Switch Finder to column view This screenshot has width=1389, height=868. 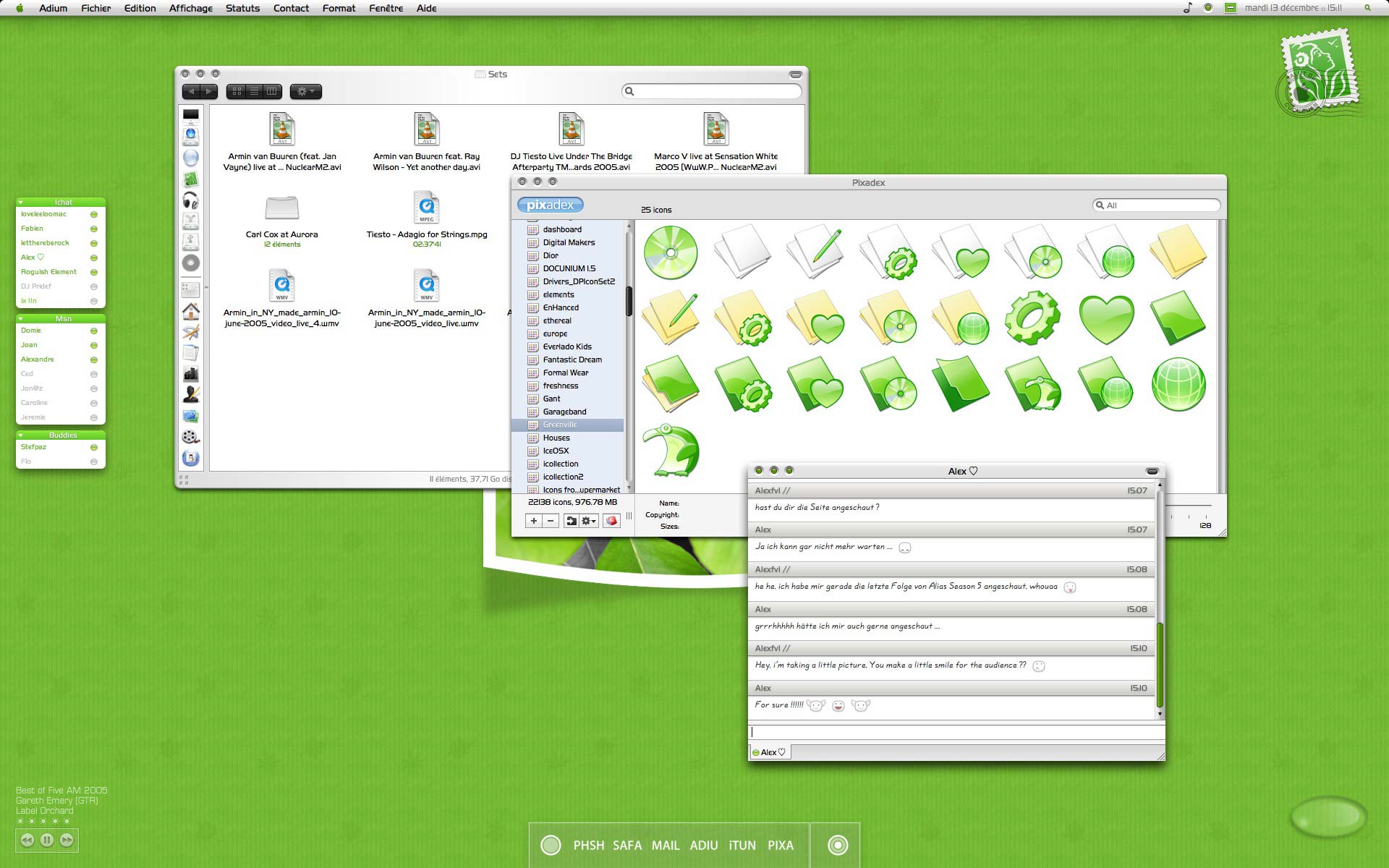(272, 91)
